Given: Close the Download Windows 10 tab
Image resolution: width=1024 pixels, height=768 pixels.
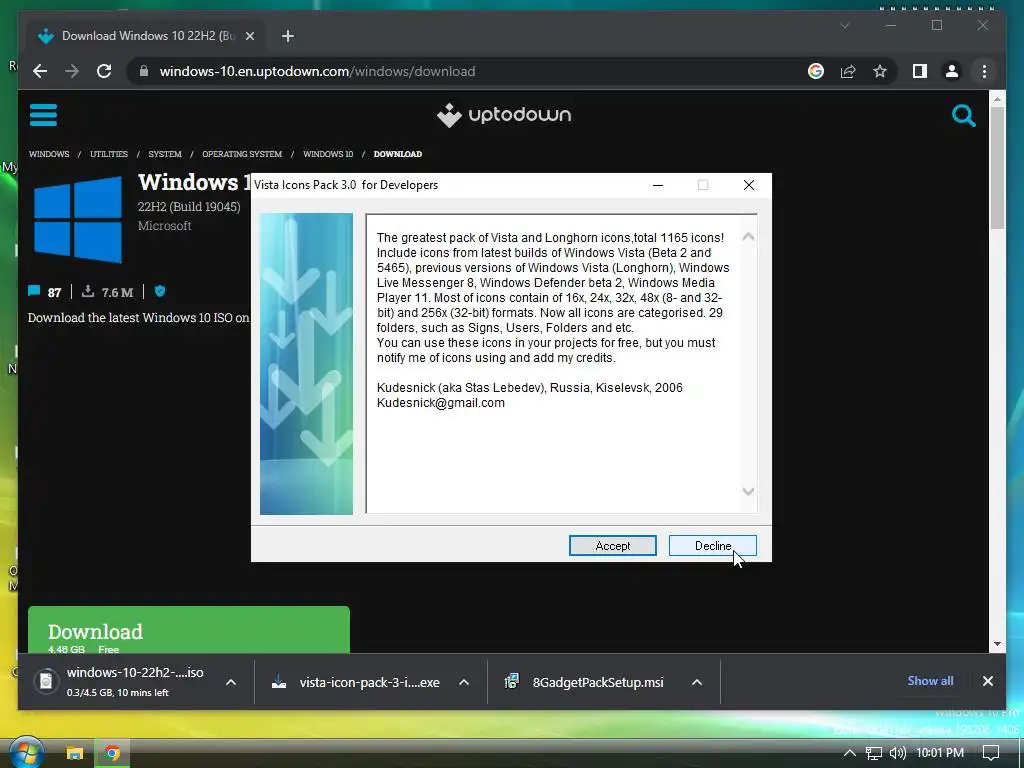Looking at the screenshot, I should pyautogui.click(x=249, y=36).
